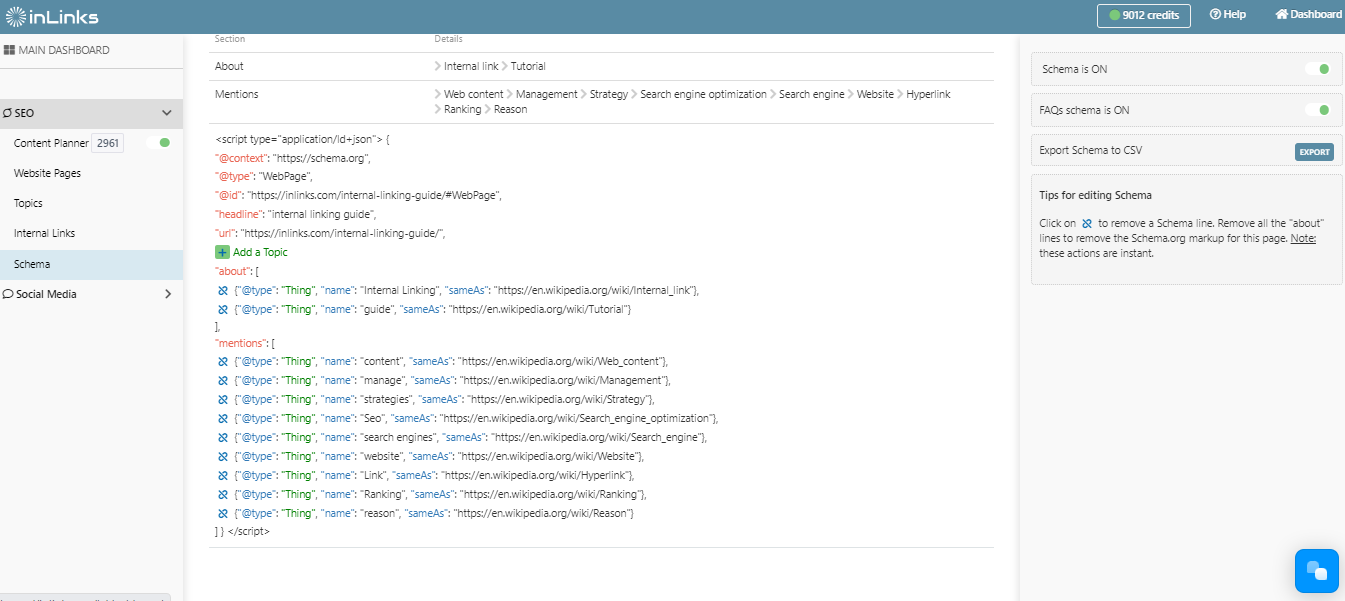Open Topics in the sidebar

pyautogui.click(x=28, y=203)
